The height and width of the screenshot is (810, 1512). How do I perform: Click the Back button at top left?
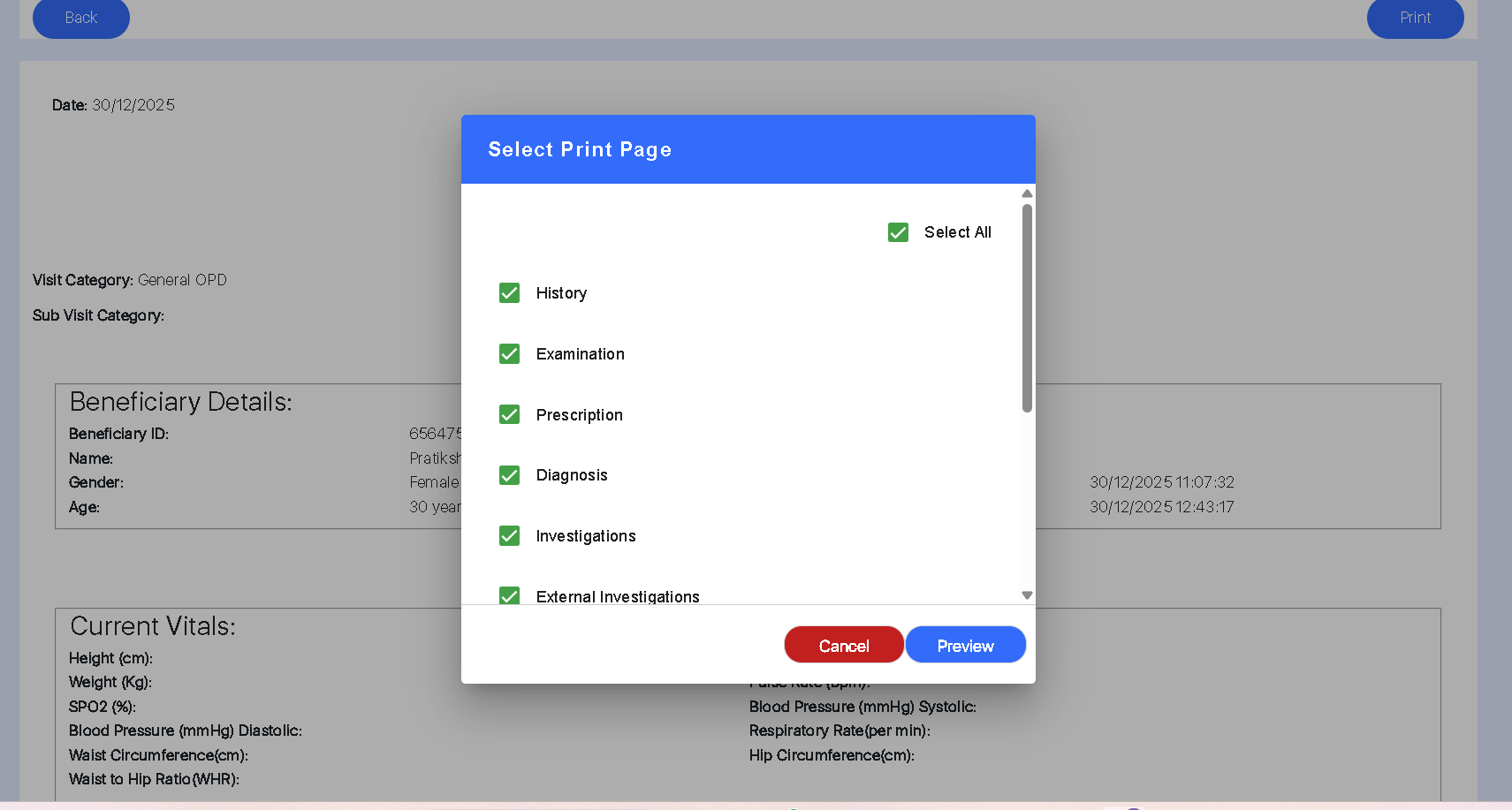point(81,18)
